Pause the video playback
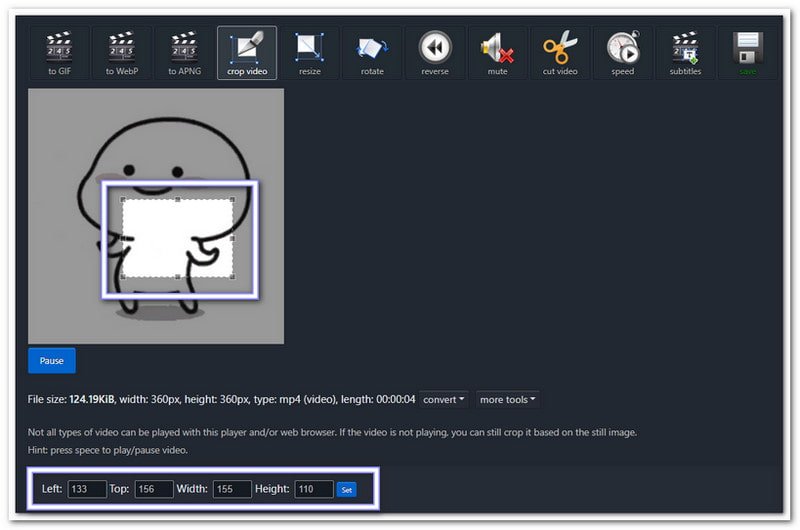Screen dimensions: 800x530 pos(51,360)
